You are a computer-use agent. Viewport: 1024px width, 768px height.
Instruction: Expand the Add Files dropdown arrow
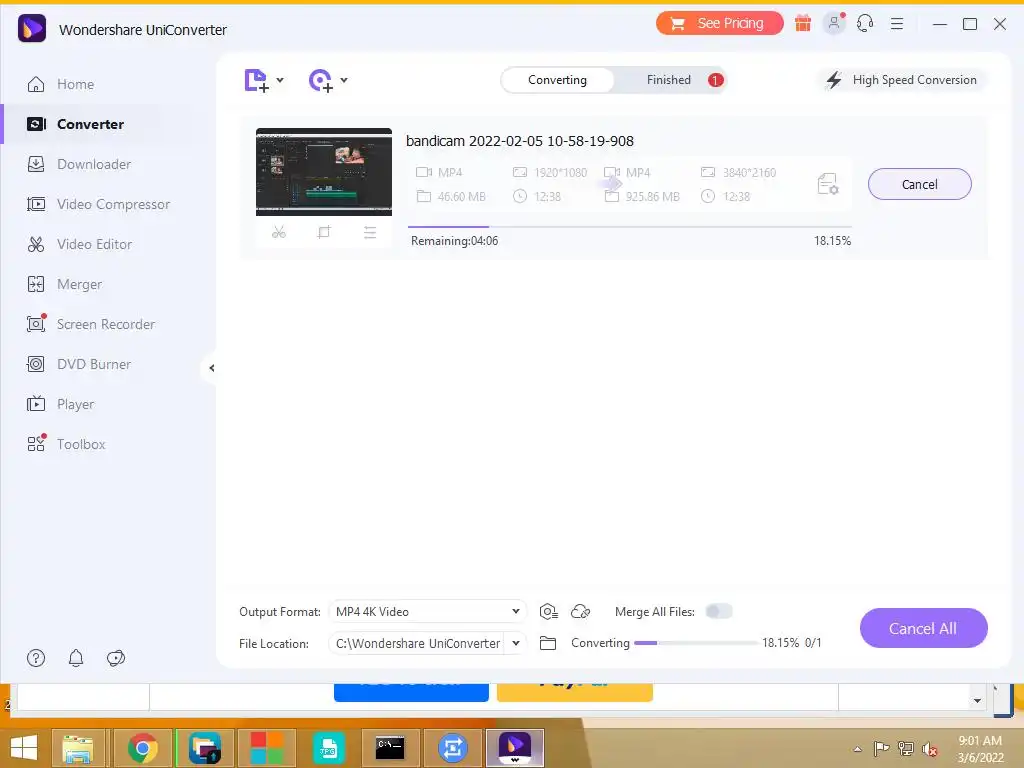pos(280,80)
